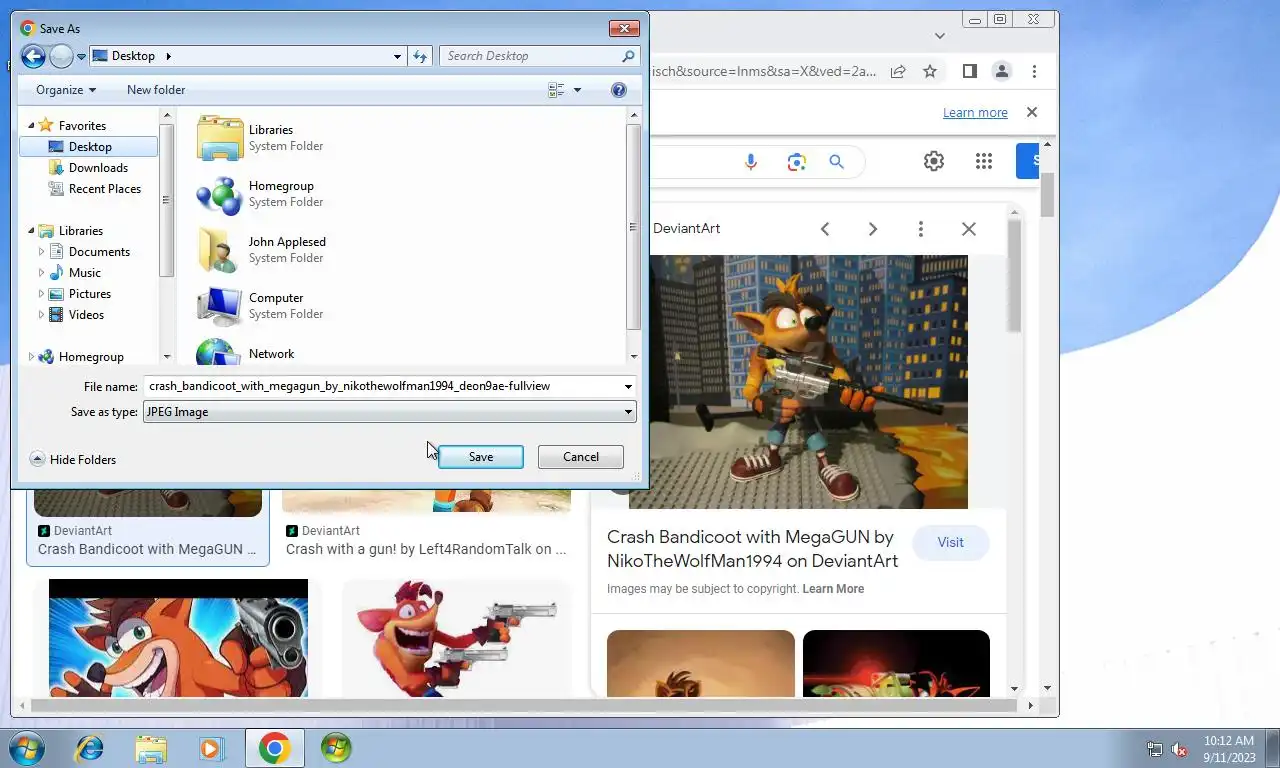
Task: Click the search magnifier in Save As dialog
Action: coord(628,56)
